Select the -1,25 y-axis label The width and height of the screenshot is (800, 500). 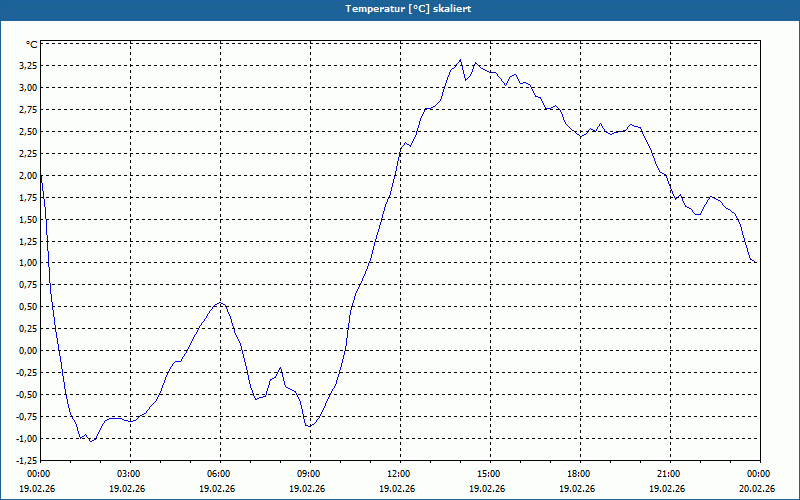[x=27, y=460]
